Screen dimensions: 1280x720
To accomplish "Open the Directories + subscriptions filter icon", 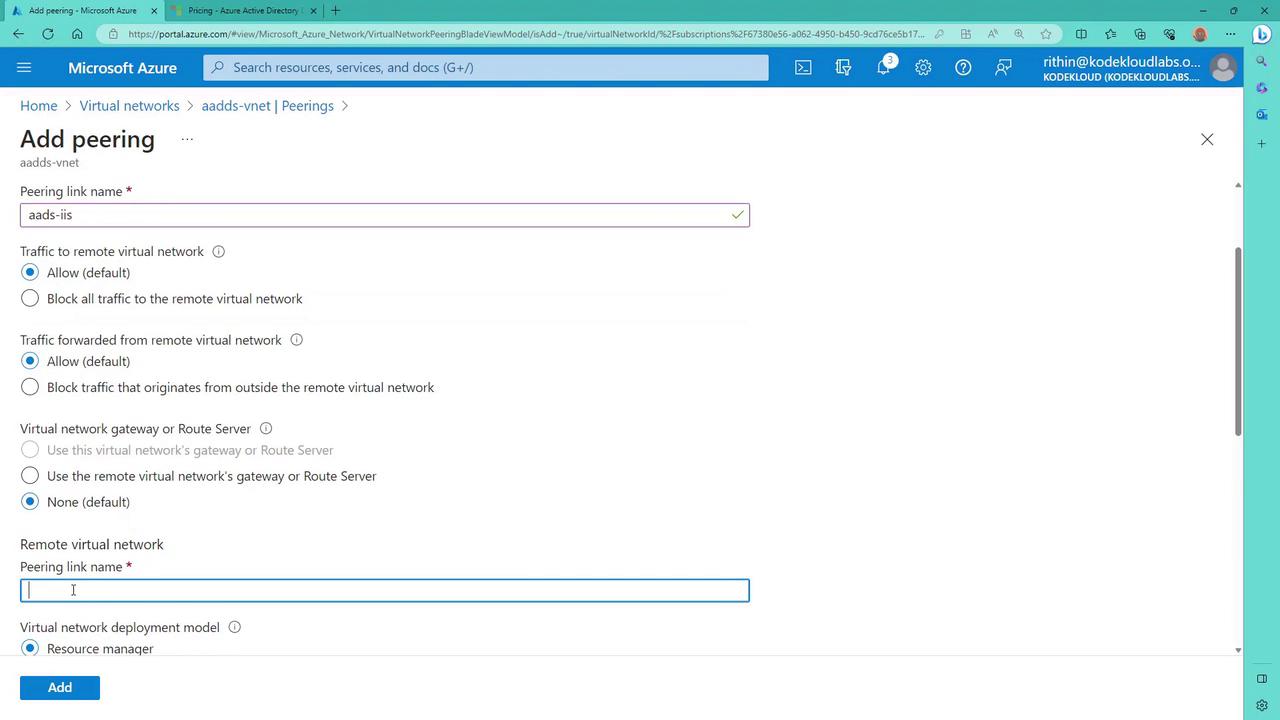I will click(x=843, y=67).
